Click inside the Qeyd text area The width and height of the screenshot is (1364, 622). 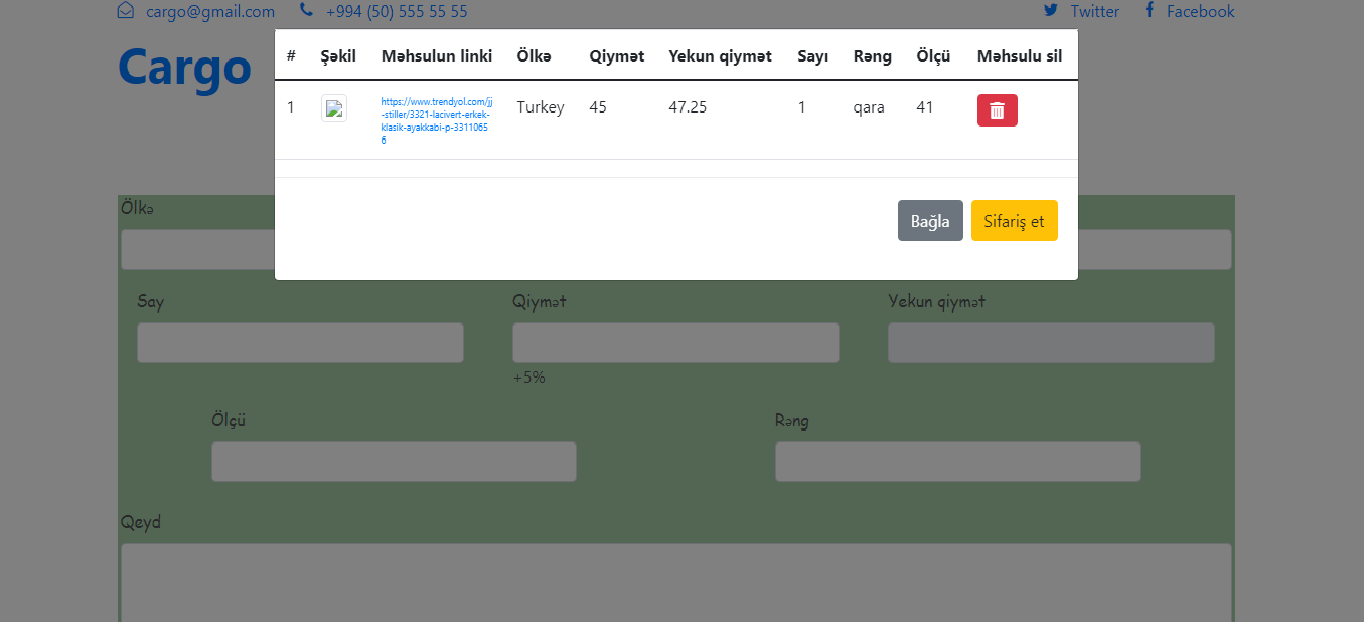(x=676, y=583)
